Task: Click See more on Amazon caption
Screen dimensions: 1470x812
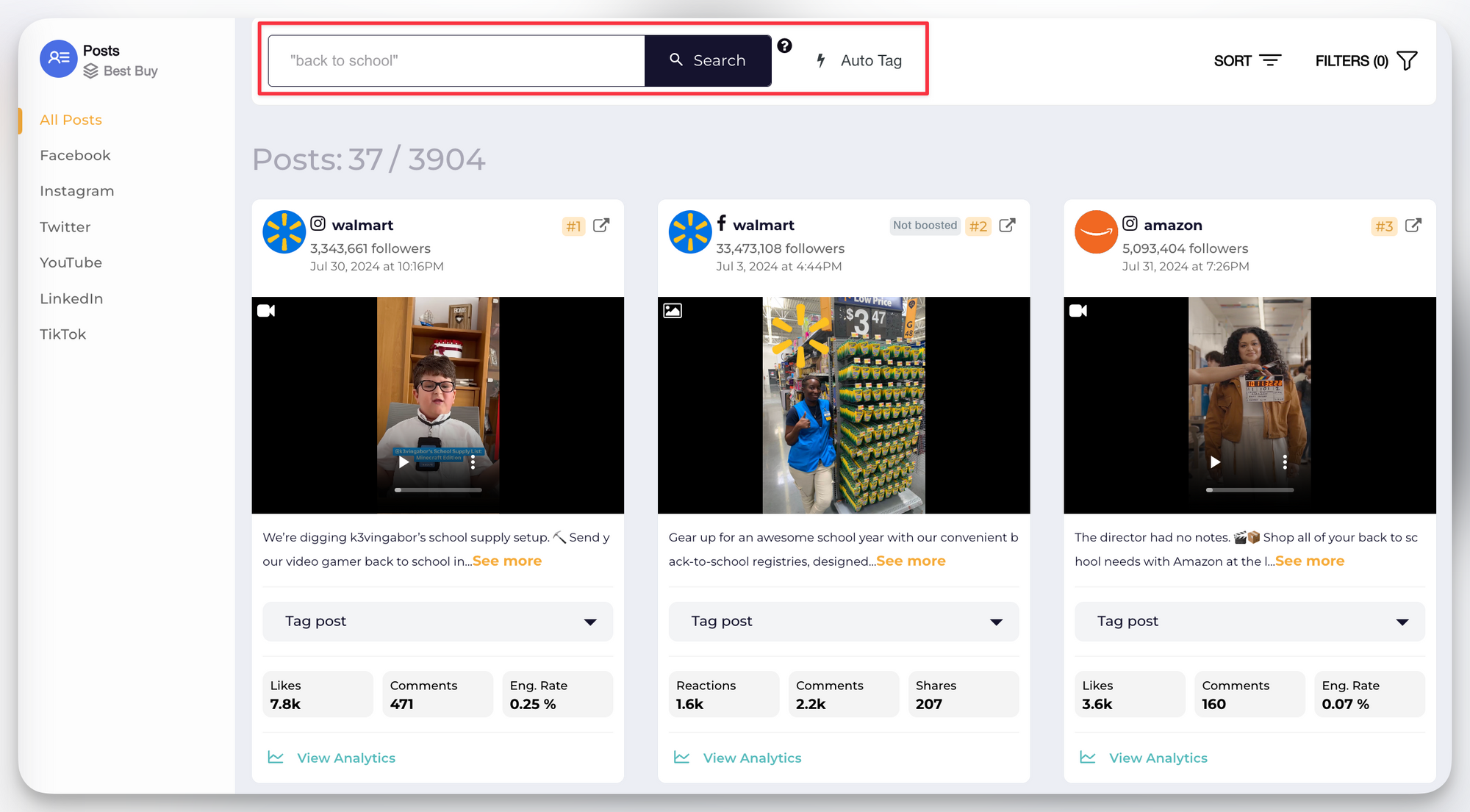Action: (x=1310, y=561)
